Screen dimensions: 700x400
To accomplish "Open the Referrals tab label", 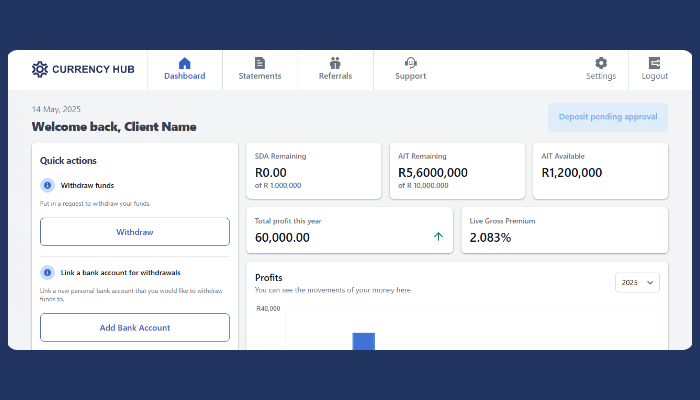I will tap(335, 76).
